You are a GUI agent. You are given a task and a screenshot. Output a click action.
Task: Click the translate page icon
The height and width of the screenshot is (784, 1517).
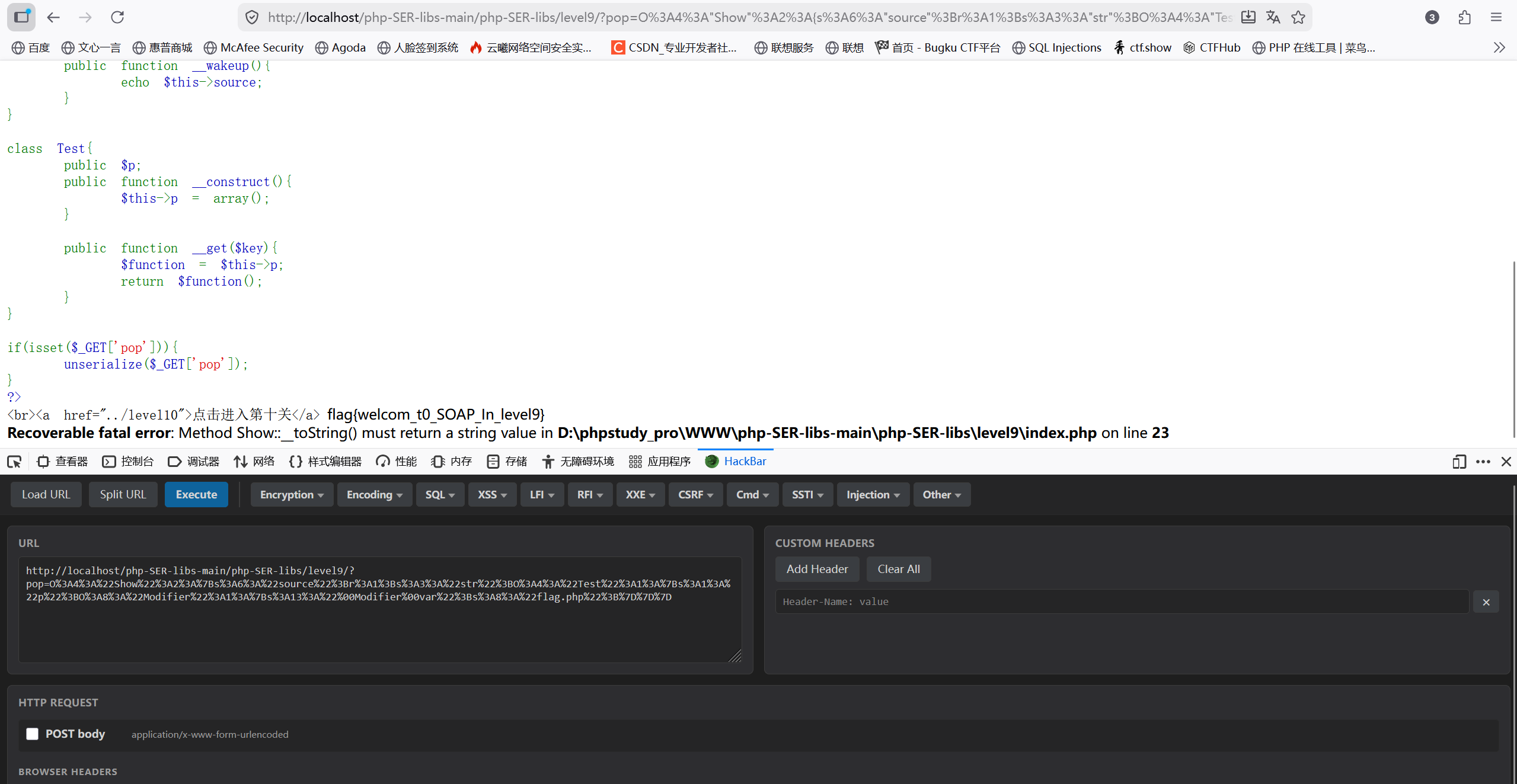(x=1273, y=17)
